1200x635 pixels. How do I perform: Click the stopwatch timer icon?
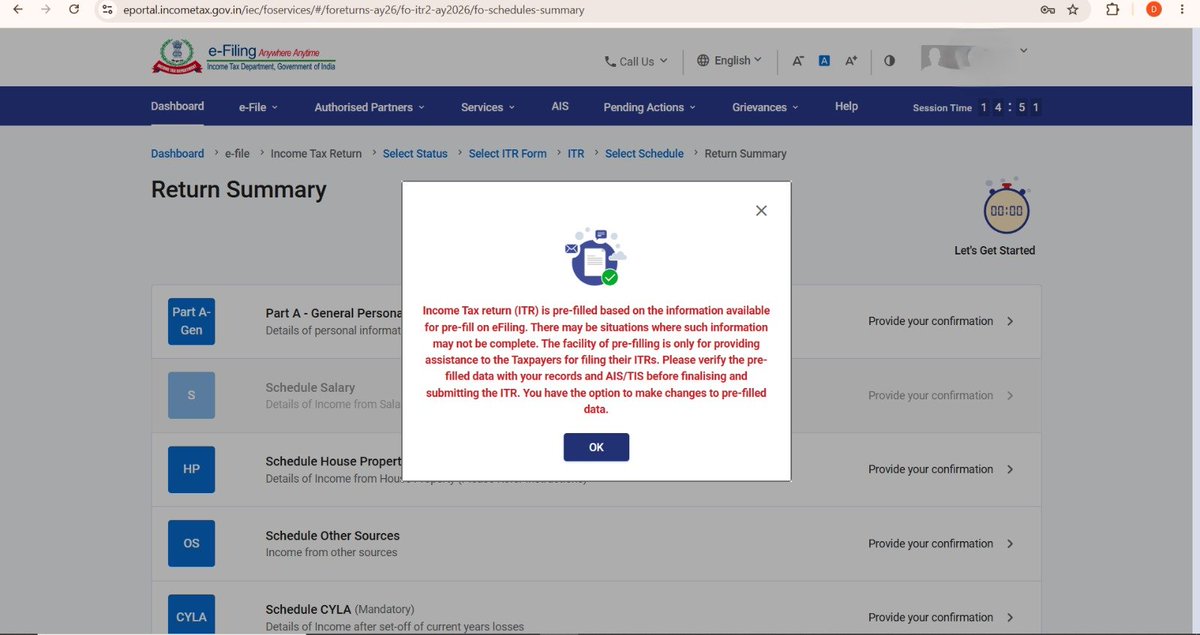(x=1006, y=208)
